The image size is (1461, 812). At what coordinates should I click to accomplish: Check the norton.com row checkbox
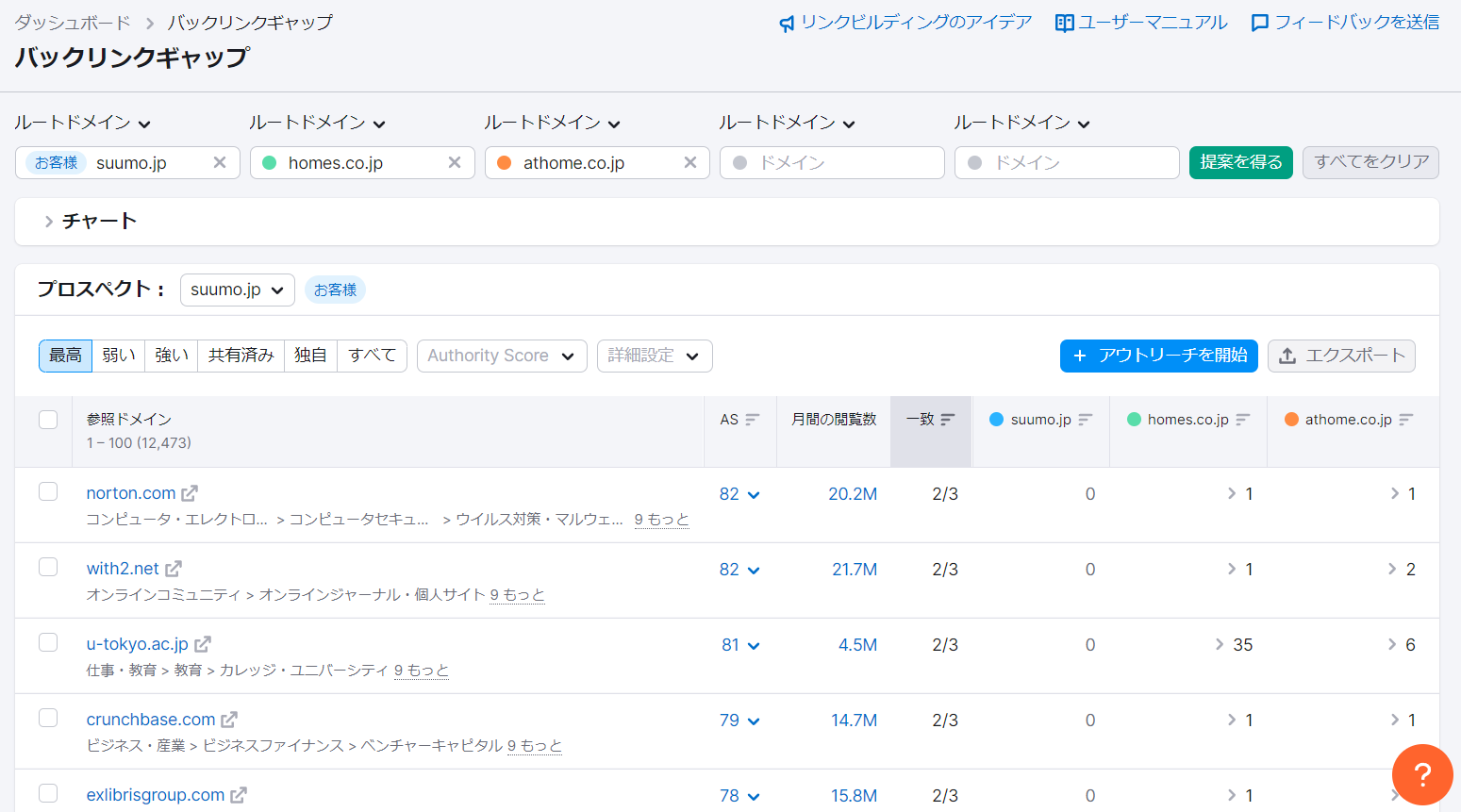(48, 491)
